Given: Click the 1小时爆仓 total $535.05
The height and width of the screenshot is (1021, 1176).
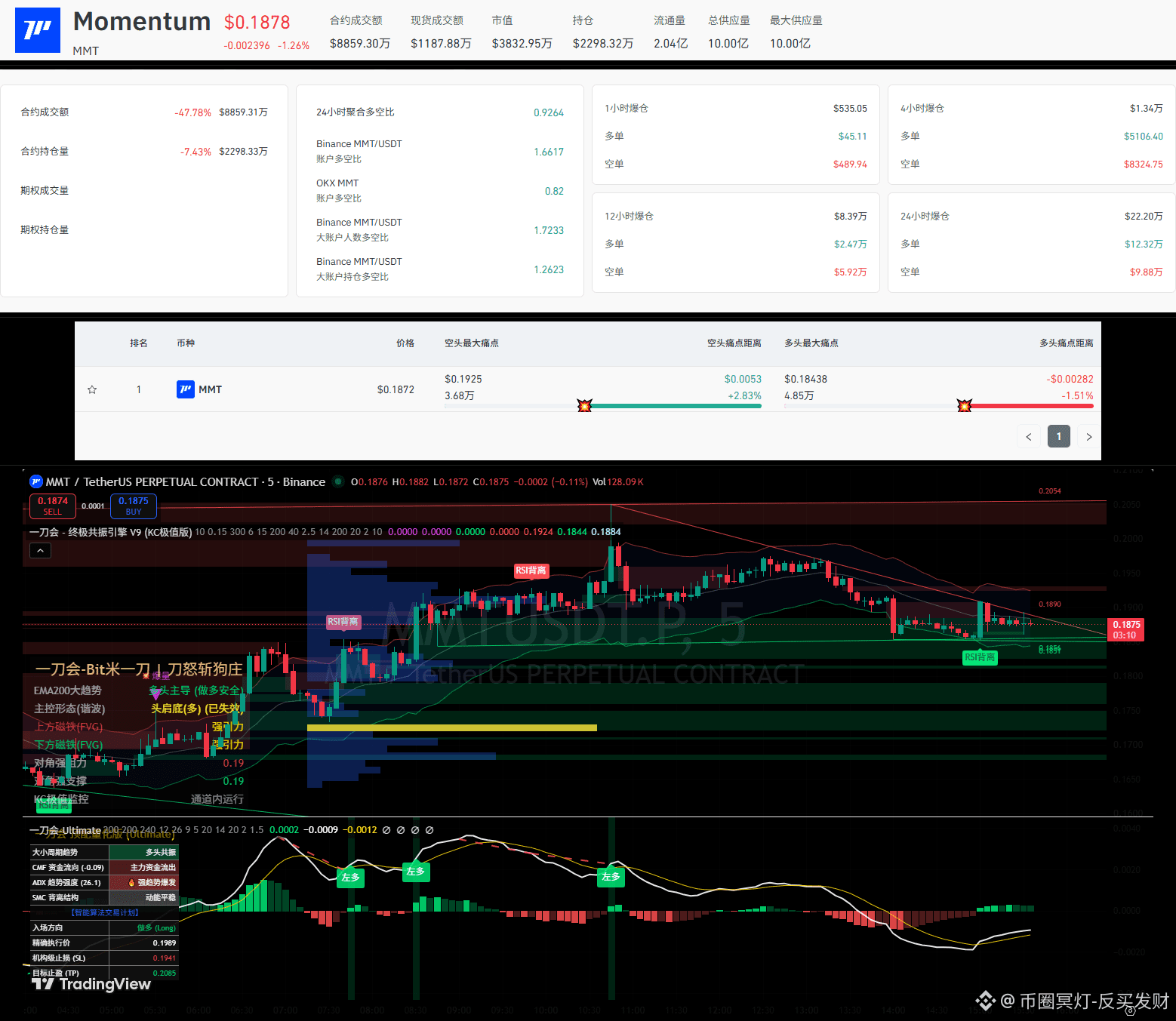Looking at the screenshot, I should coord(850,109).
